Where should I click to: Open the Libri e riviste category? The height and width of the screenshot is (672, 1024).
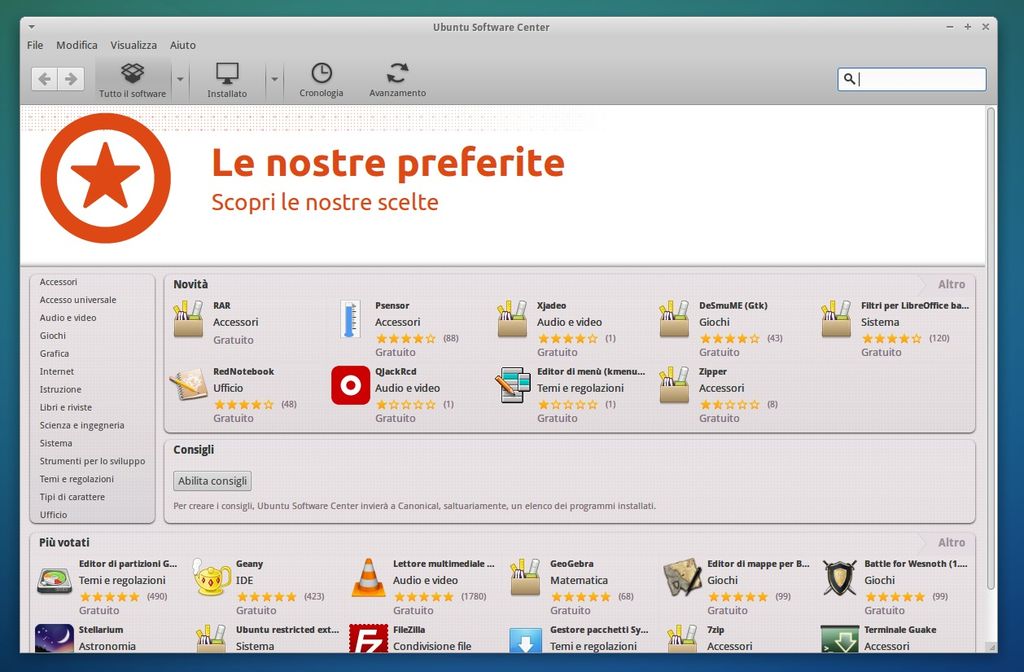(x=66, y=407)
